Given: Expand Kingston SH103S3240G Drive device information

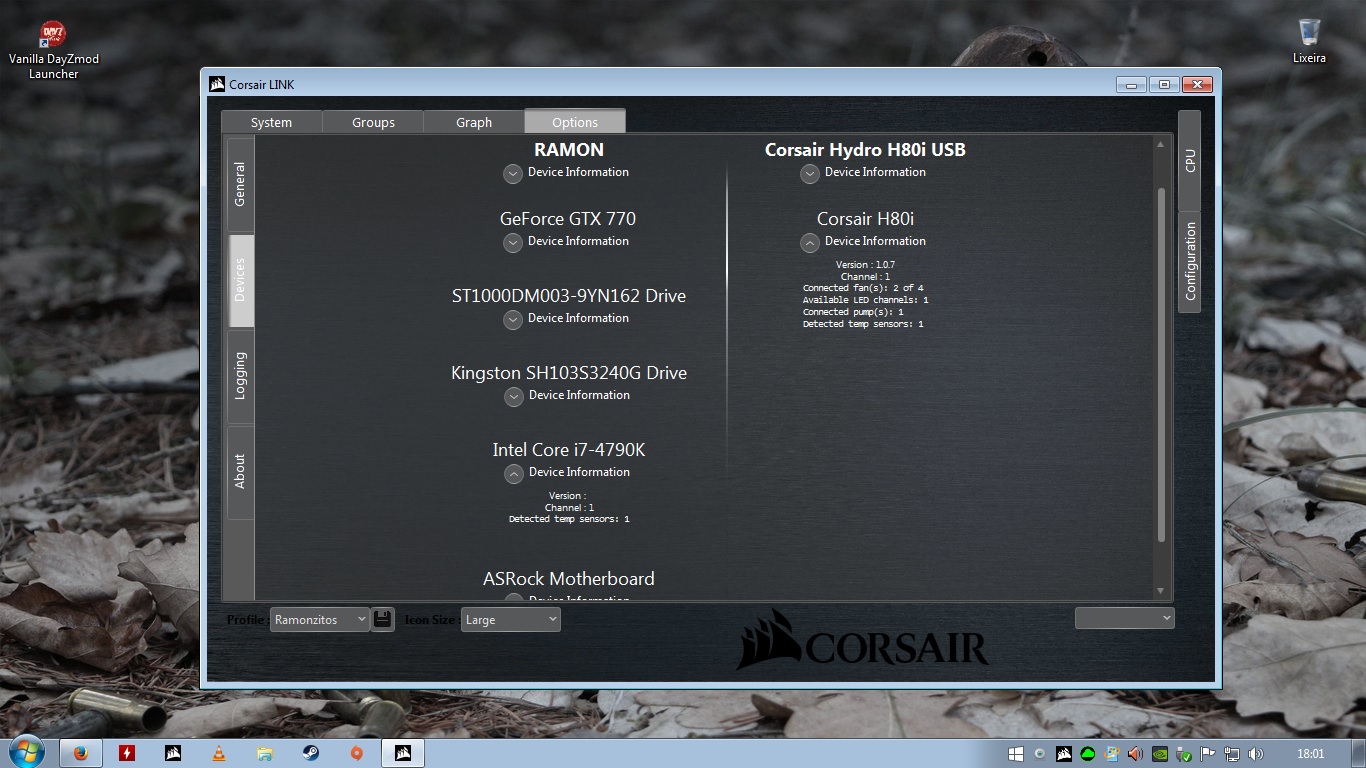Looking at the screenshot, I should [513, 396].
